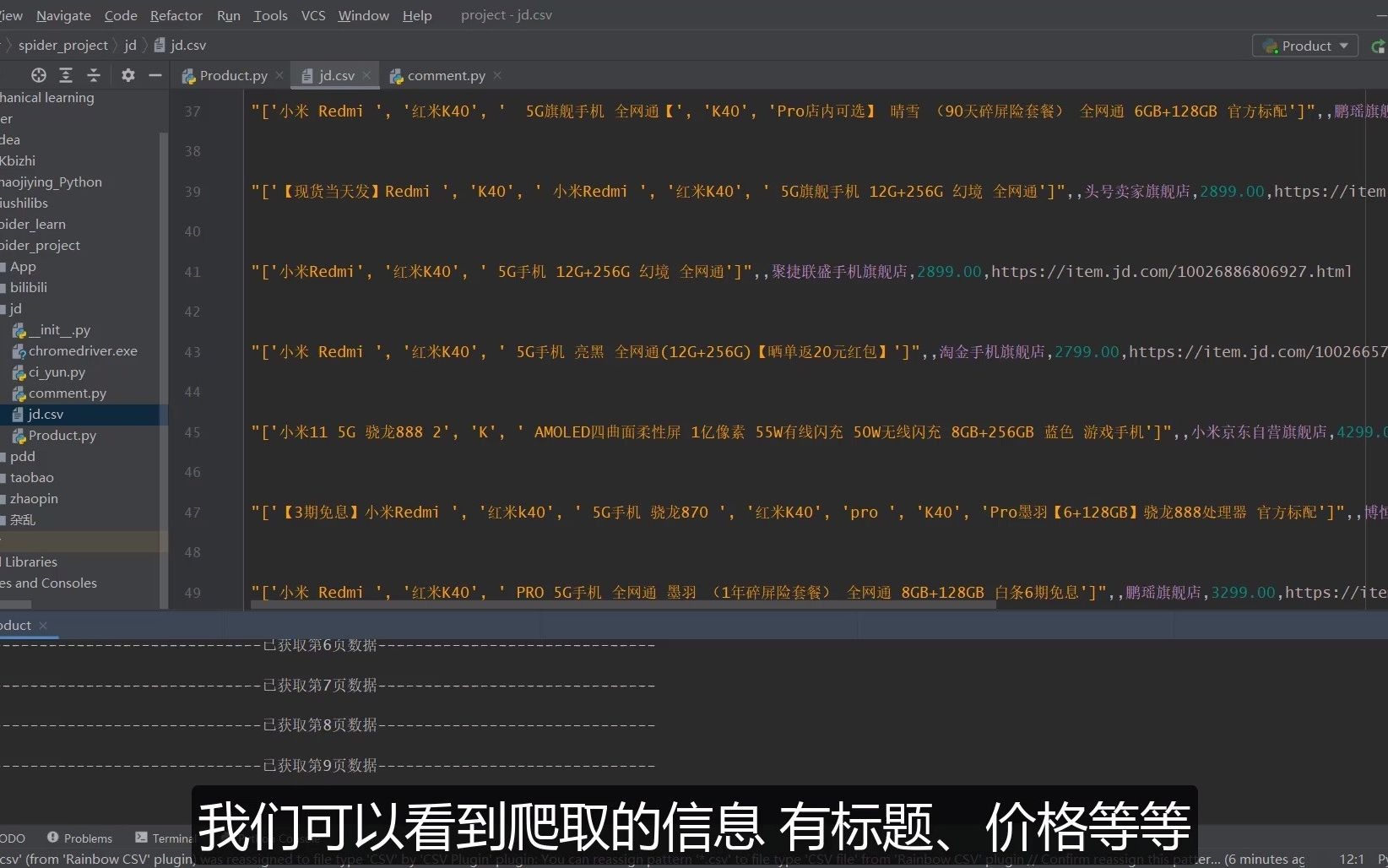
Task: Select the spider_learn folder in the tree
Action: click(x=33, y=224)
